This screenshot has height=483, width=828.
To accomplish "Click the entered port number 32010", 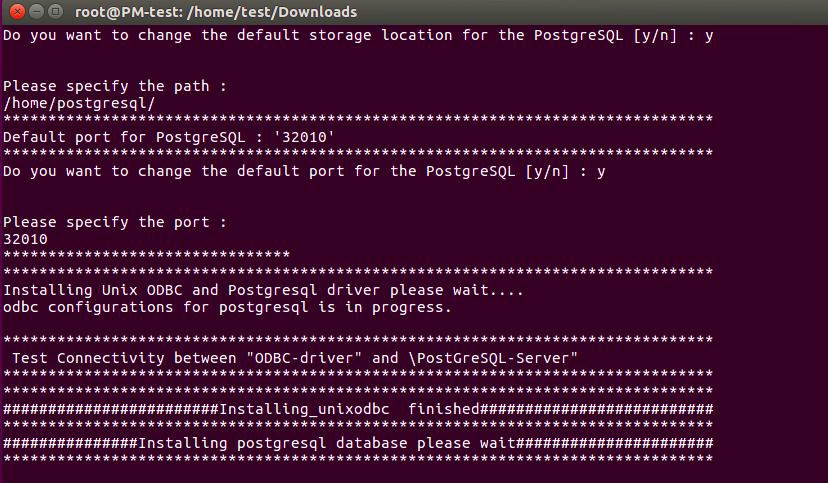I will [25, 239].
